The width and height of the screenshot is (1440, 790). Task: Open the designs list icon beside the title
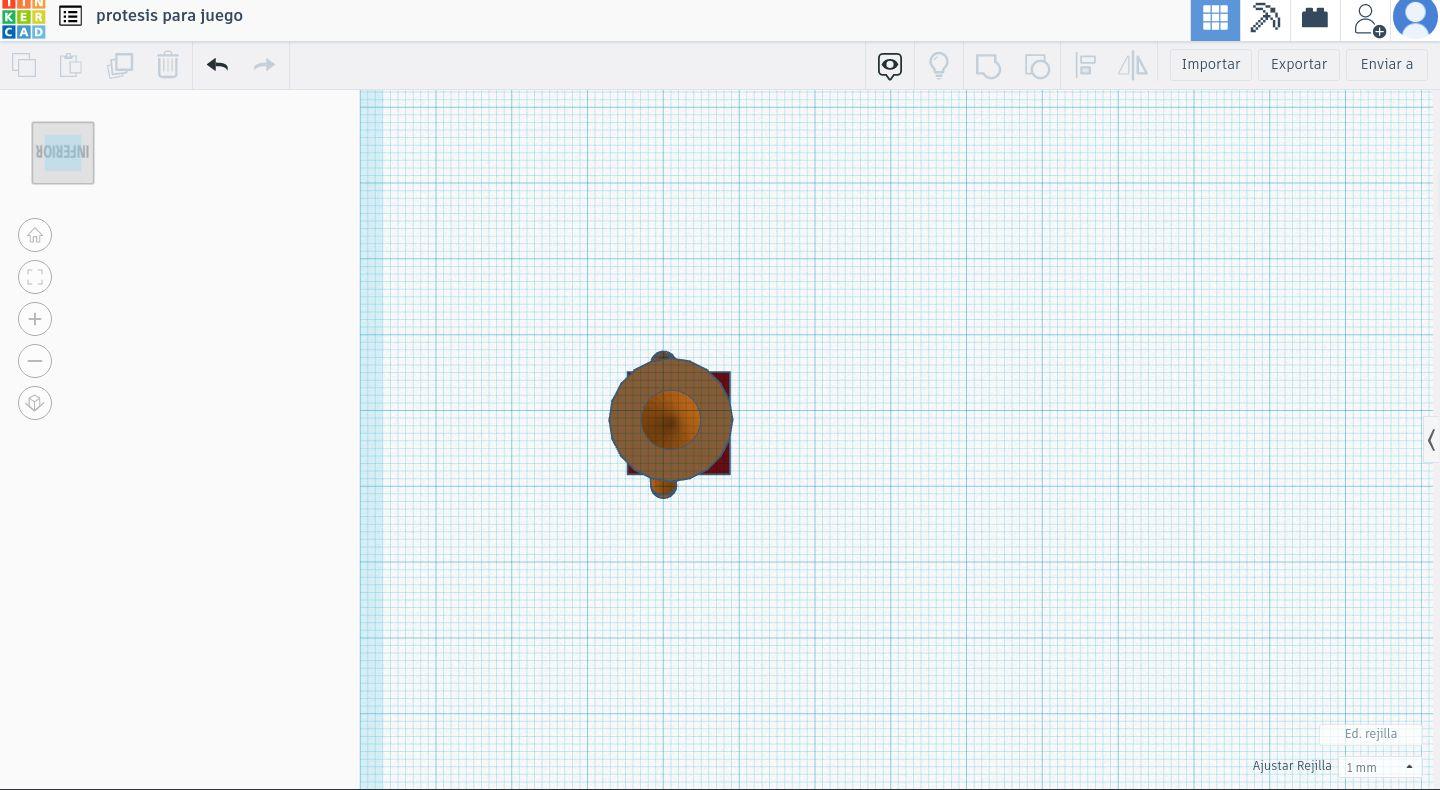(70, 16)
